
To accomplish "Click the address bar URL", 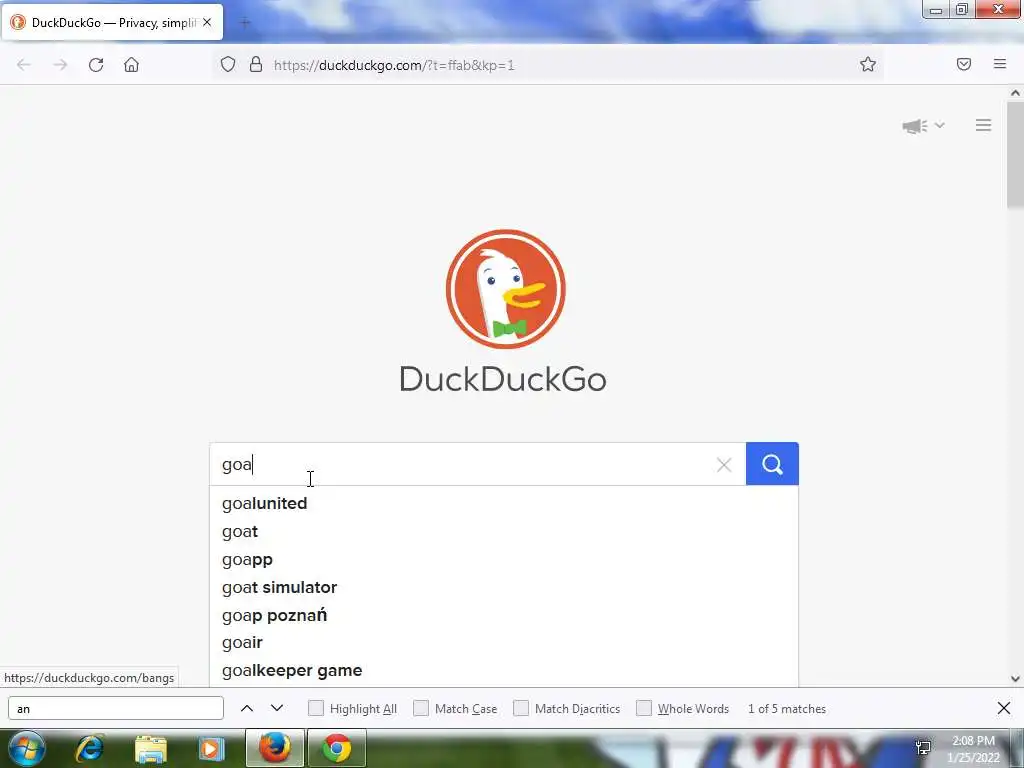I will pos(394,65).
